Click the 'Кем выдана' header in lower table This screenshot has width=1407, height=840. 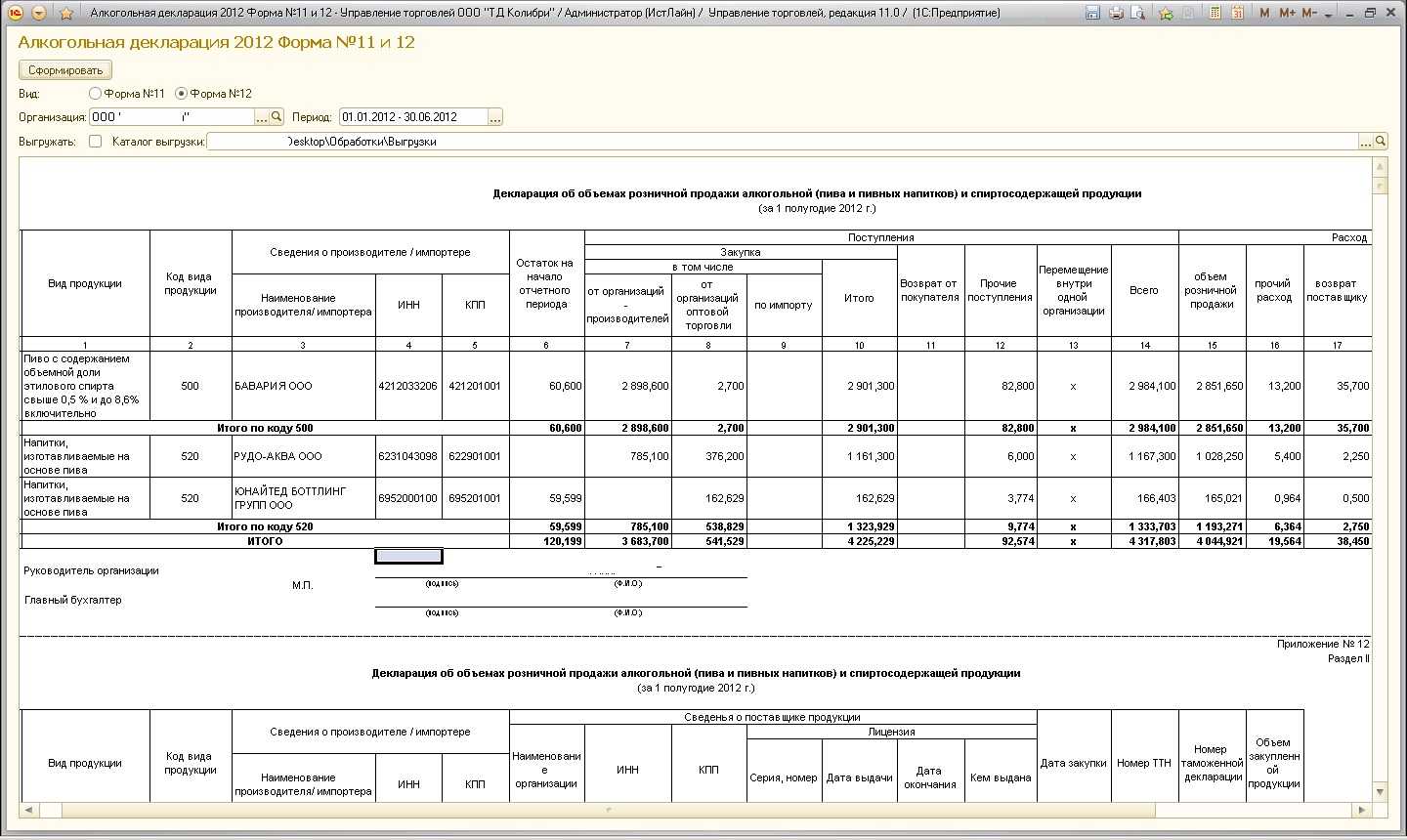point(1001,777)
